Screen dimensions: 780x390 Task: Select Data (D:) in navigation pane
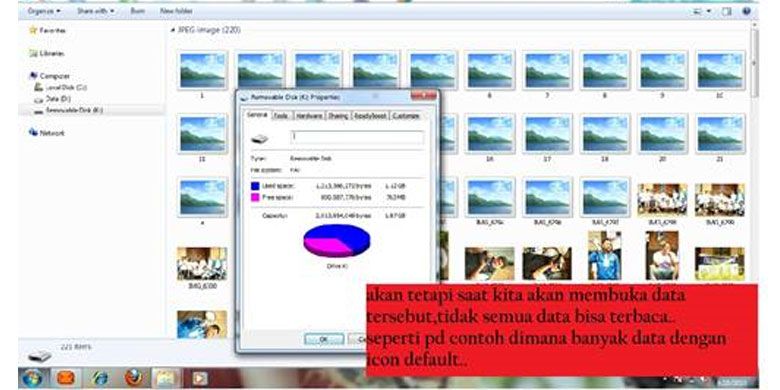click(x=58, y=99)
